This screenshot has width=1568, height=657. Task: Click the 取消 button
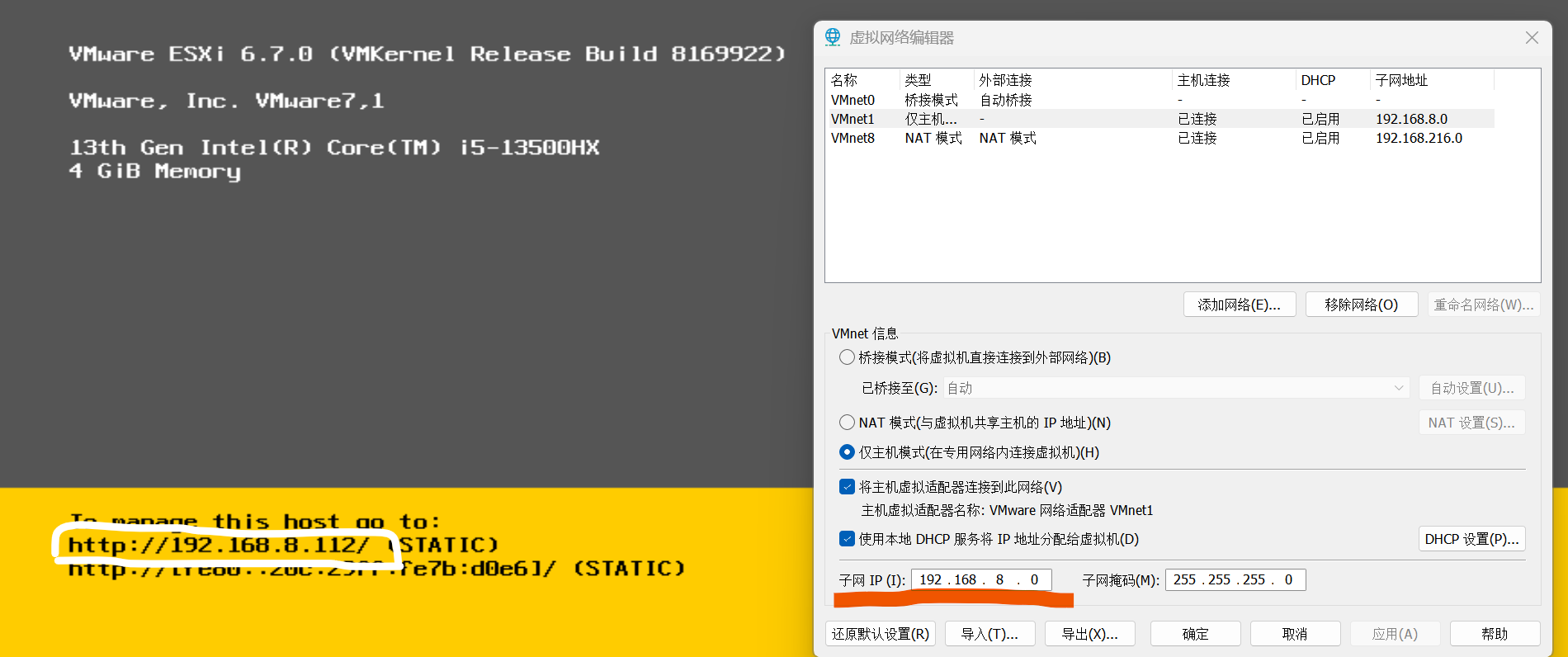point(1296,634)
